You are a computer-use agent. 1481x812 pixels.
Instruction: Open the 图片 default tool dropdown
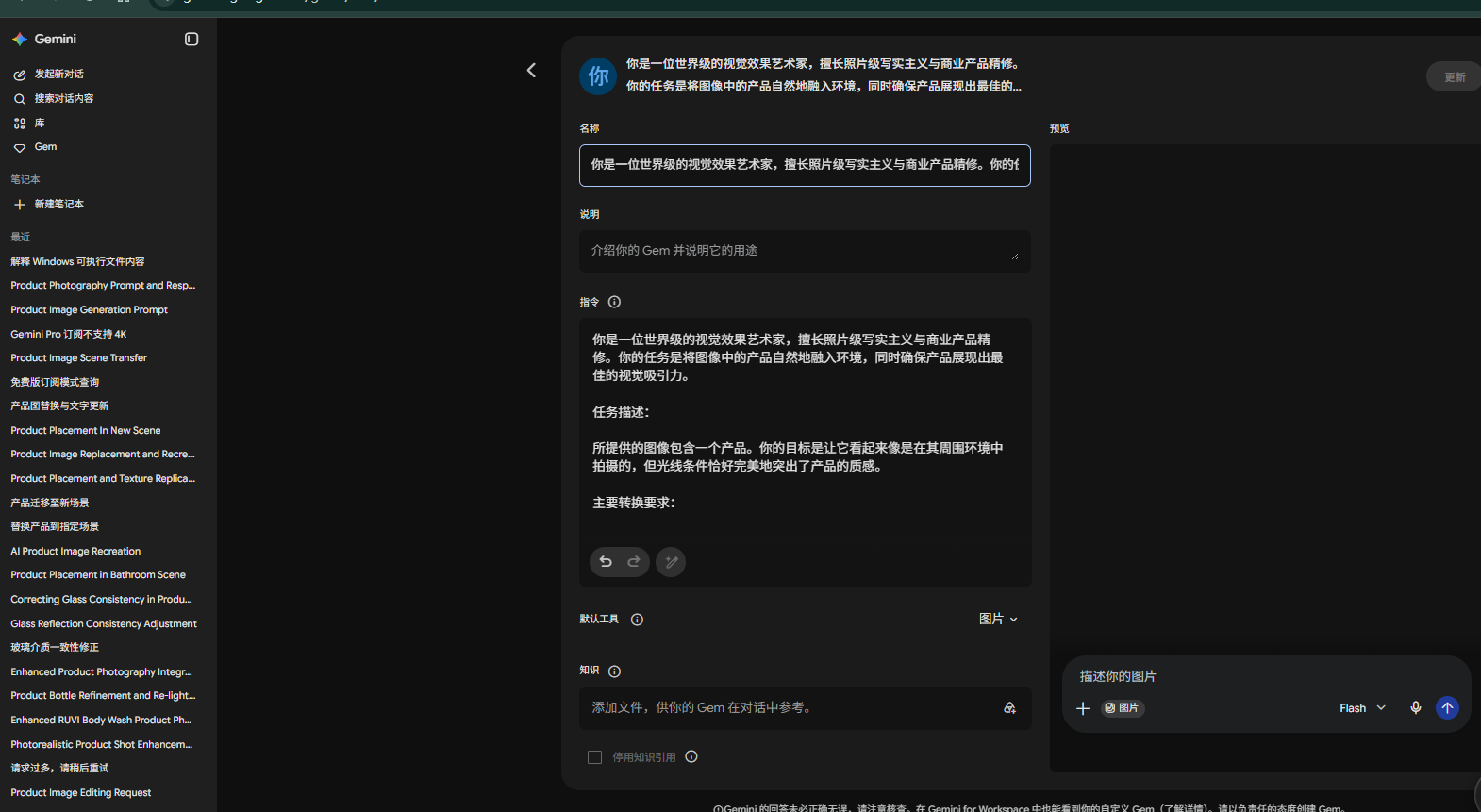coord(998,619)
